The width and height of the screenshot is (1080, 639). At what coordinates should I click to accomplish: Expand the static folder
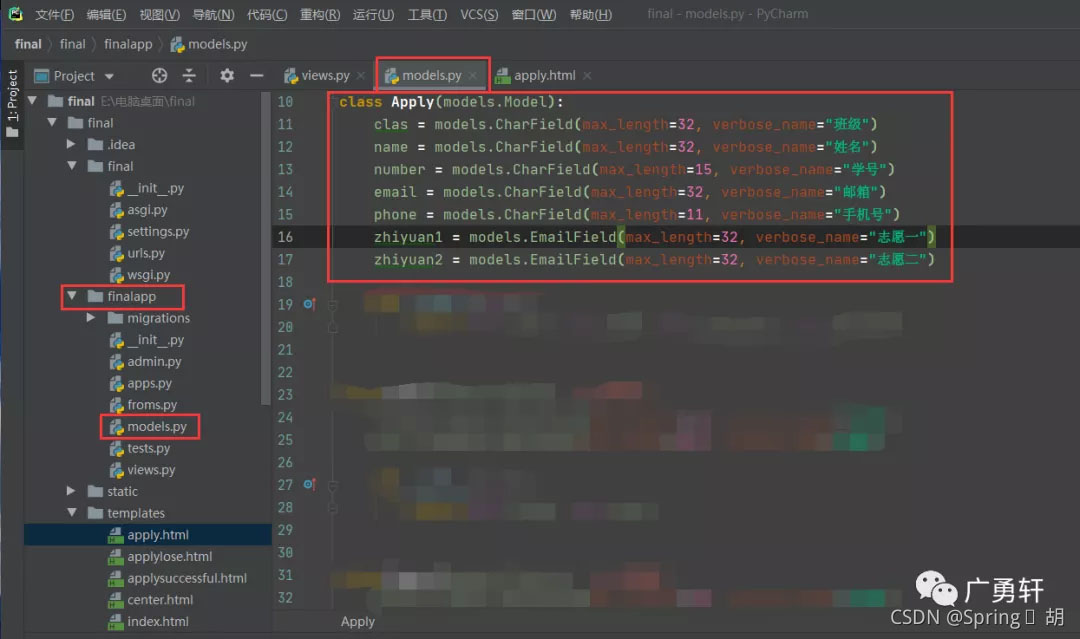pos(70,491)
